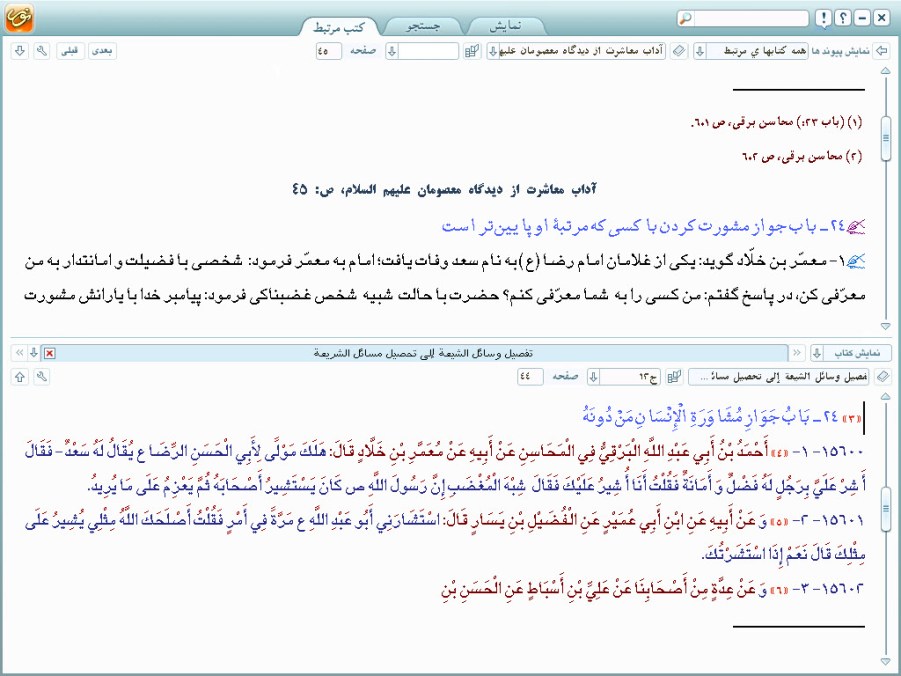Click the top search input field
The image size is (901, 676).
click(x=750, y=18)
